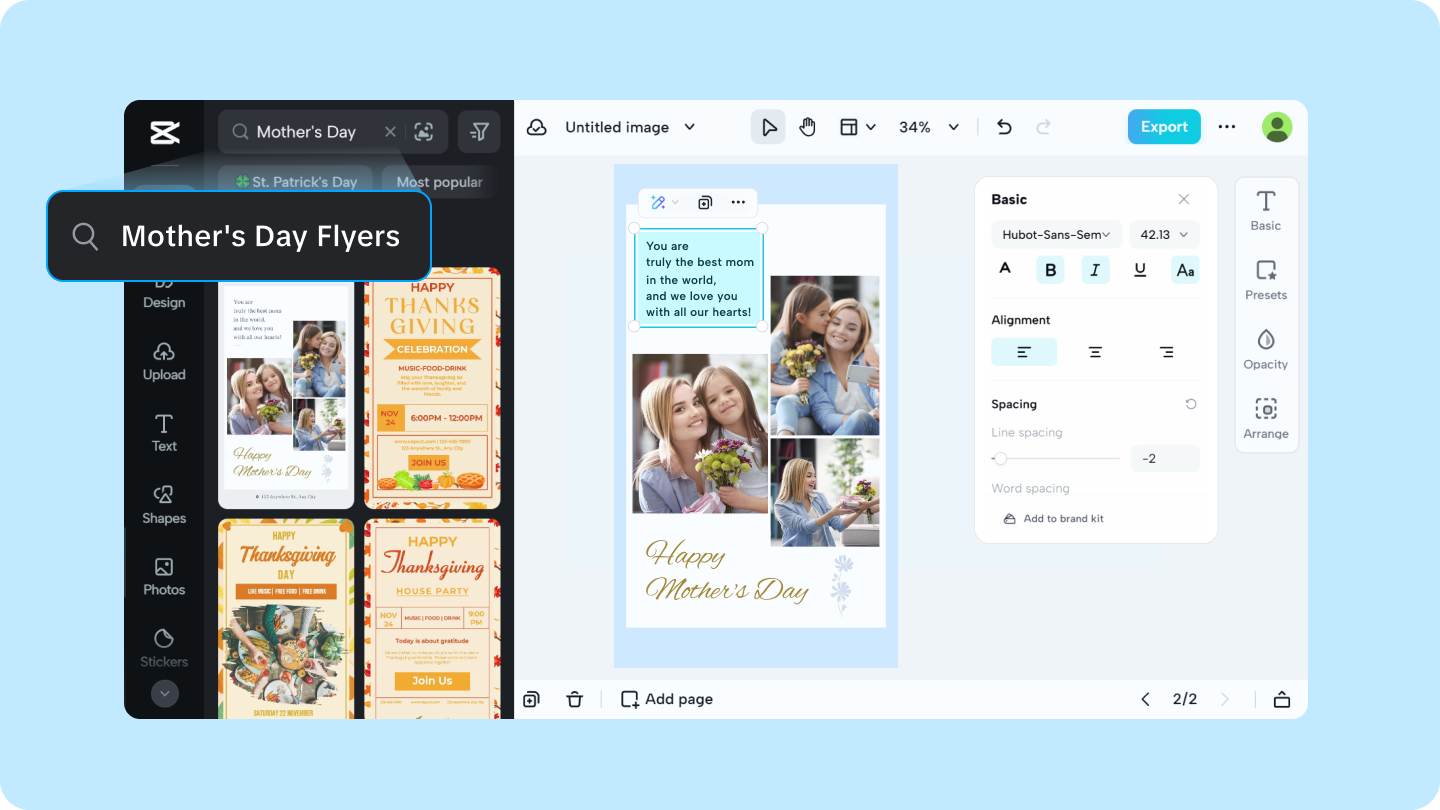Open the Basic text panel tab
This screenshot has width=1440, height=810.
click(x=1266, y=211)
